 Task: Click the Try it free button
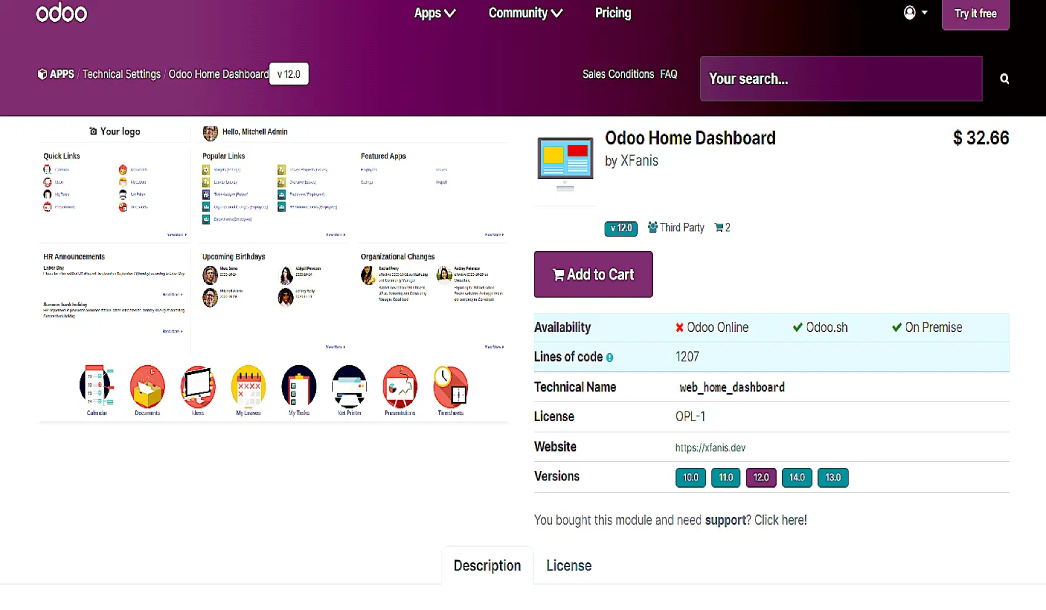pos(975,14)
